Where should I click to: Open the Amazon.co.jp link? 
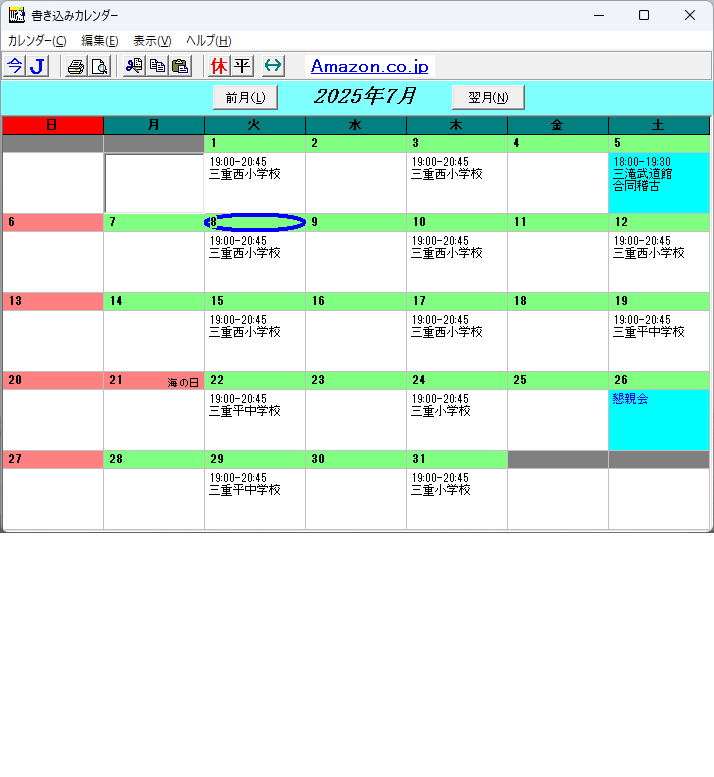(x=369, y=67)
